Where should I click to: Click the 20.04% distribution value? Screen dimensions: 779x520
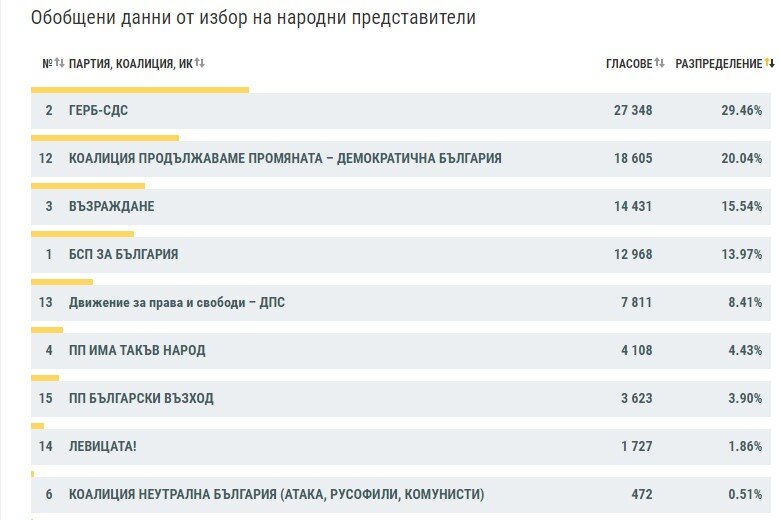741,158
